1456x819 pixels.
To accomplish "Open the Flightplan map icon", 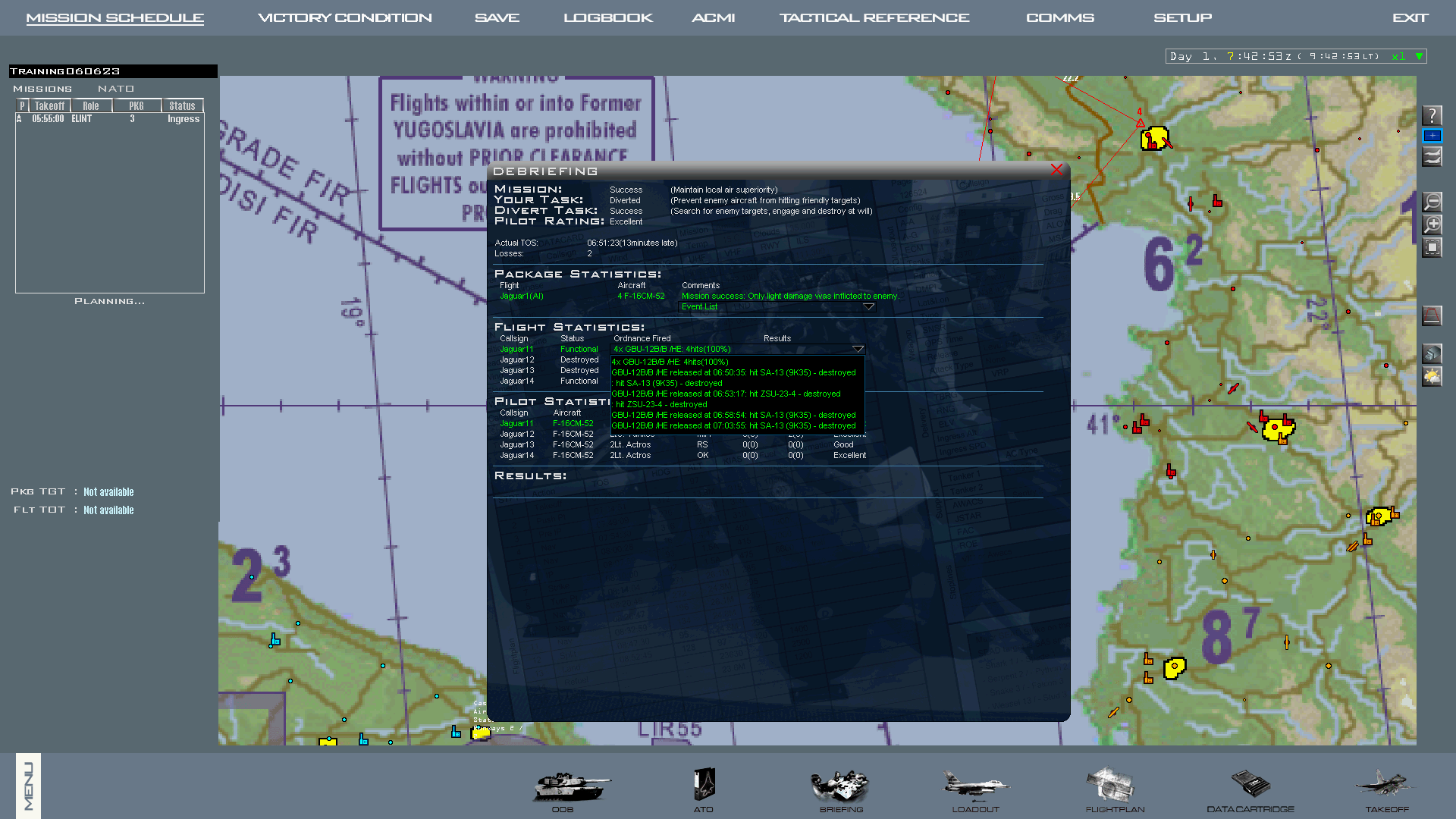I will point(1110,786).
